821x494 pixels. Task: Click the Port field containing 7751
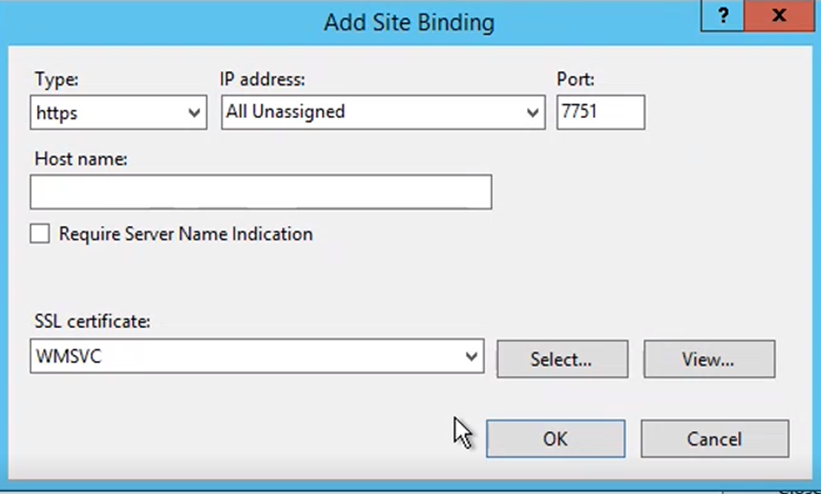coord(601,112)
